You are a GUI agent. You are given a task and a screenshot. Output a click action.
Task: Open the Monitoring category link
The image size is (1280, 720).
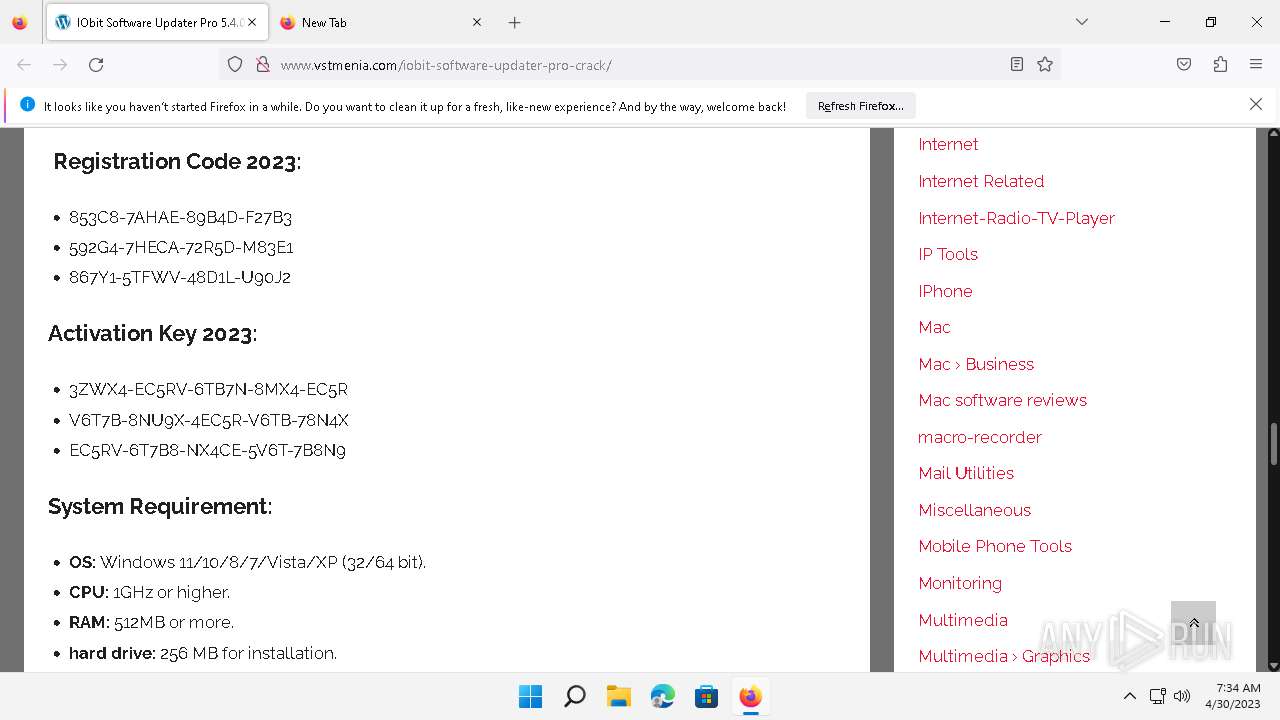tap(960, 583)
